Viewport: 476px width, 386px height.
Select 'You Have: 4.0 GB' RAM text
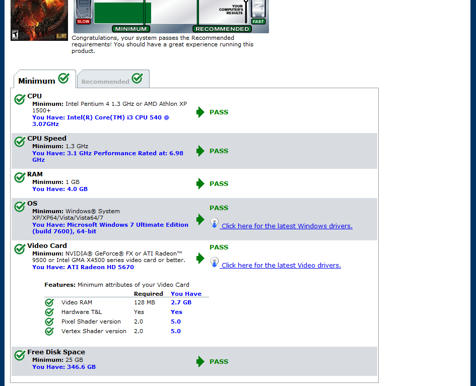pos(60,189)
